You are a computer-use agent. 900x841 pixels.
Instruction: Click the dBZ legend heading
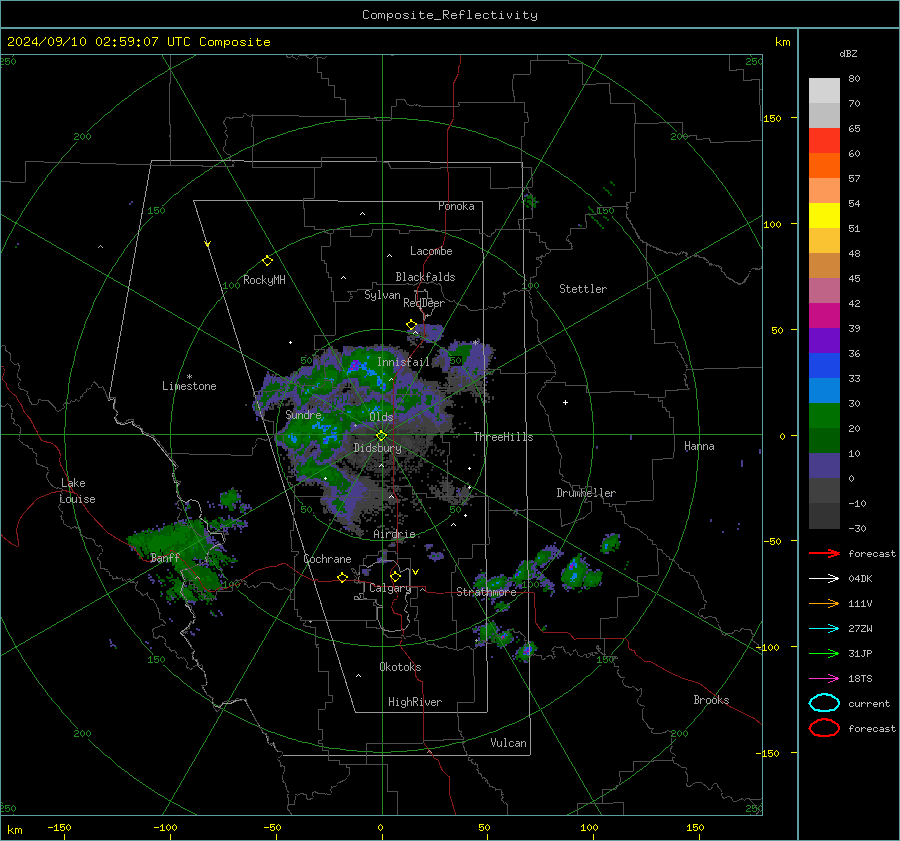[x=848, y=54]
